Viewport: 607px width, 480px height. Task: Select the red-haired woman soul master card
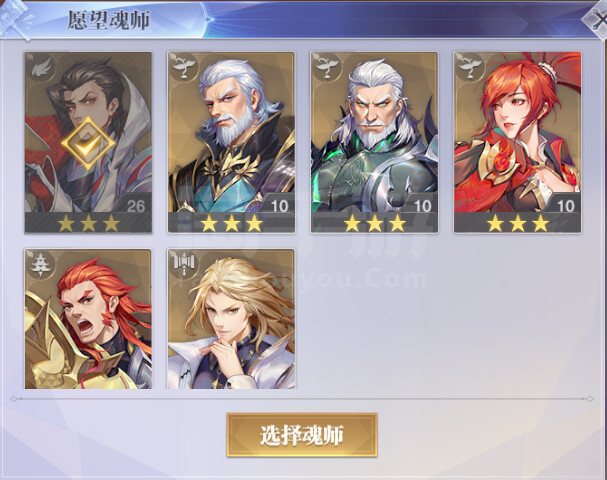(x=518, y=142)
